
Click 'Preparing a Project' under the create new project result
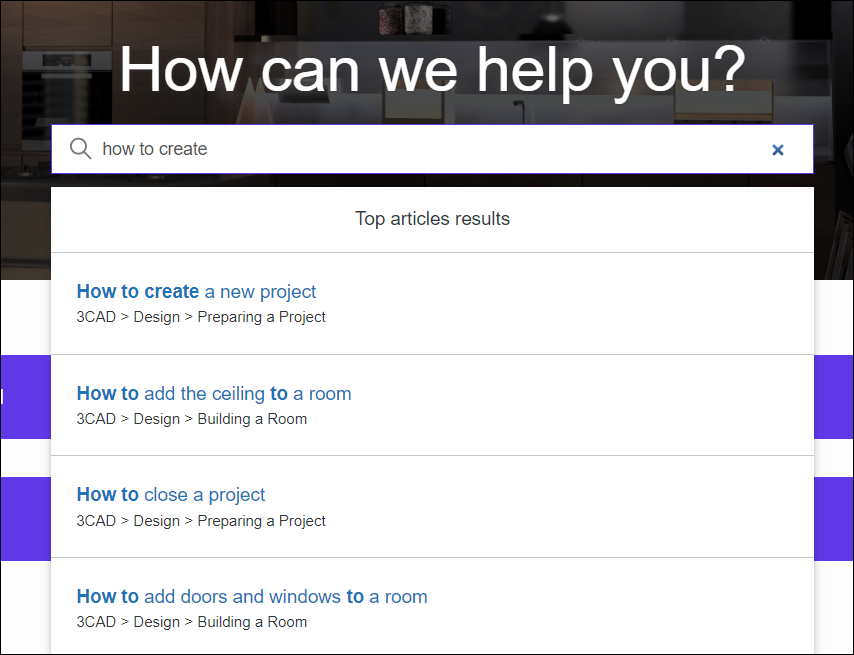(x=262, y=317)
